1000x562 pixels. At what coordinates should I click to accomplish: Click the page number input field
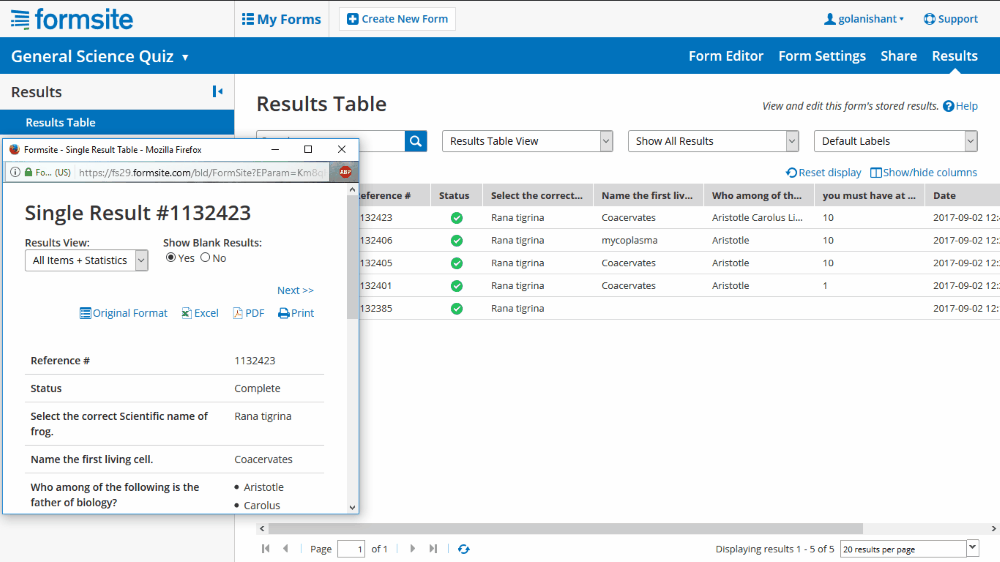click(351, 549)
